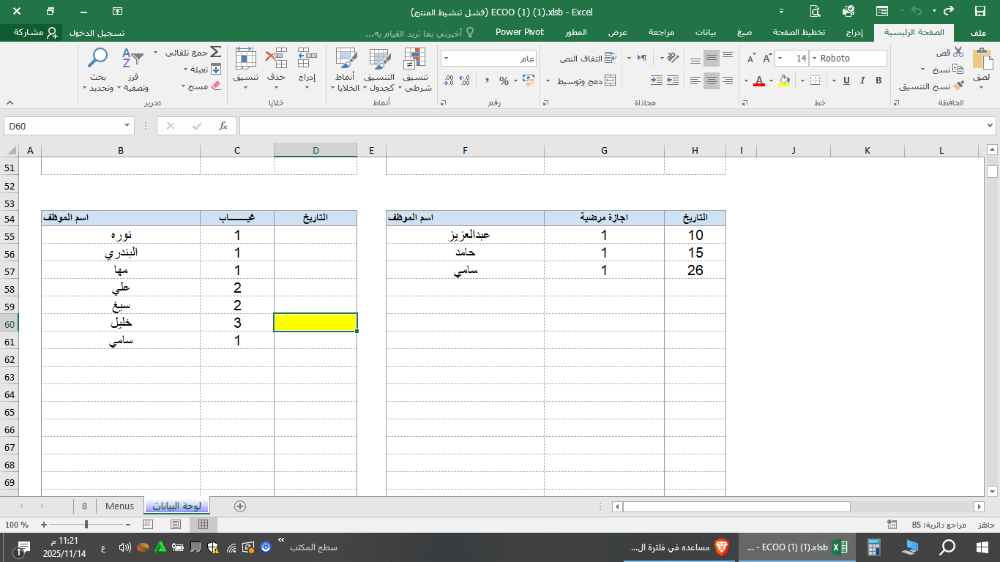
Task: Open the Insert (إدراج) ribbon tab
Action: point(848,32)
